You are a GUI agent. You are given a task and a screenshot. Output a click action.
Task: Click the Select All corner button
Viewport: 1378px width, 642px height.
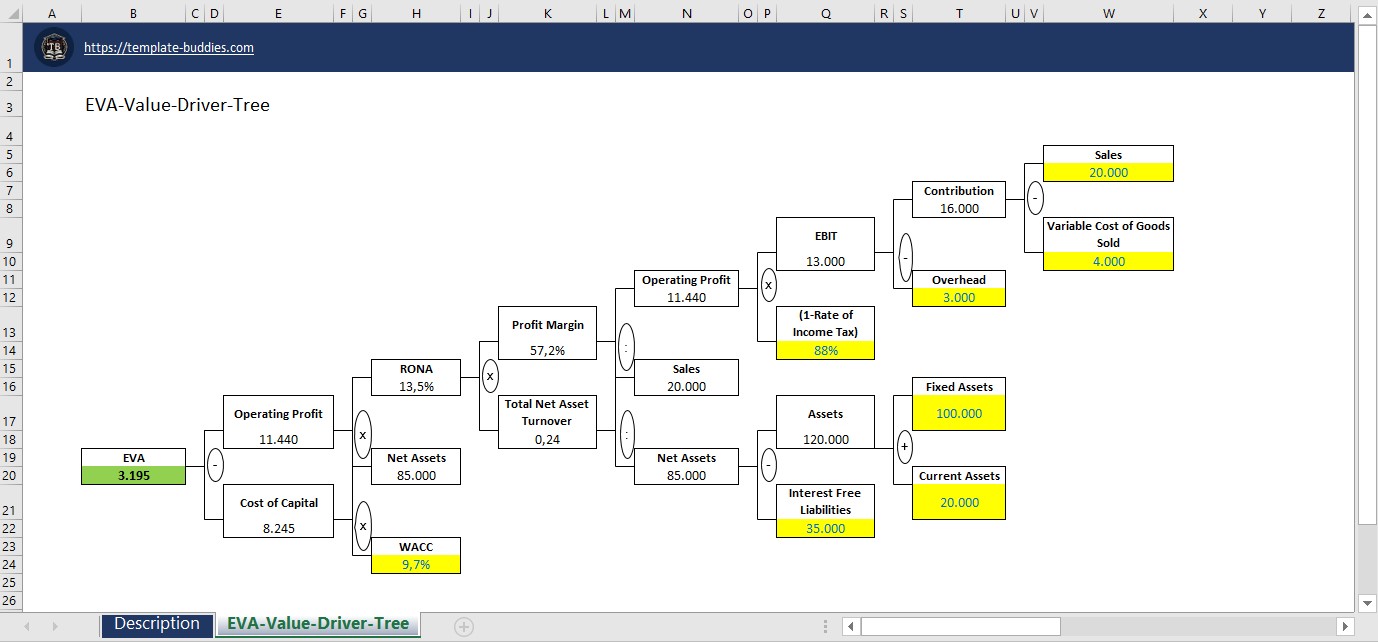point(11,14)
